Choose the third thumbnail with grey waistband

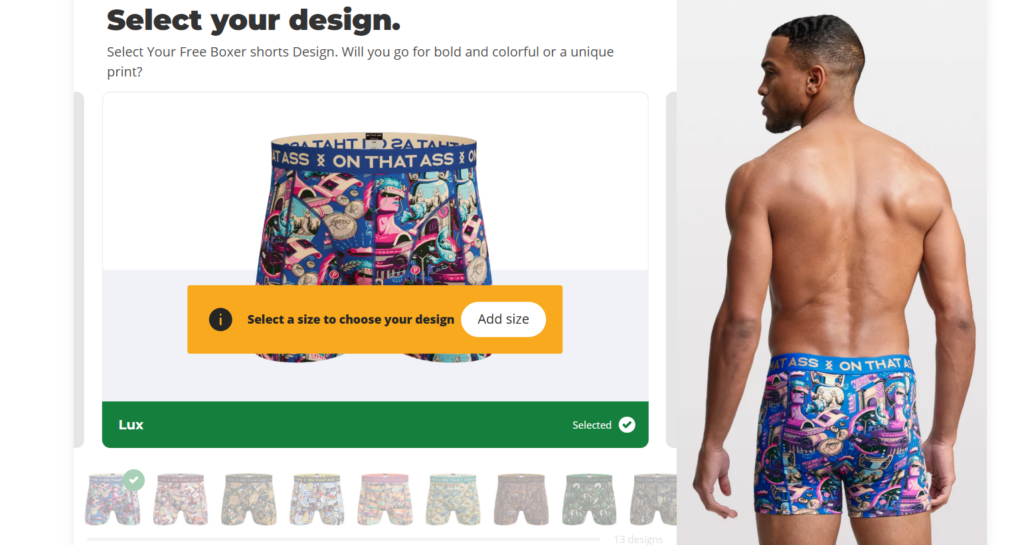(249, 499)
